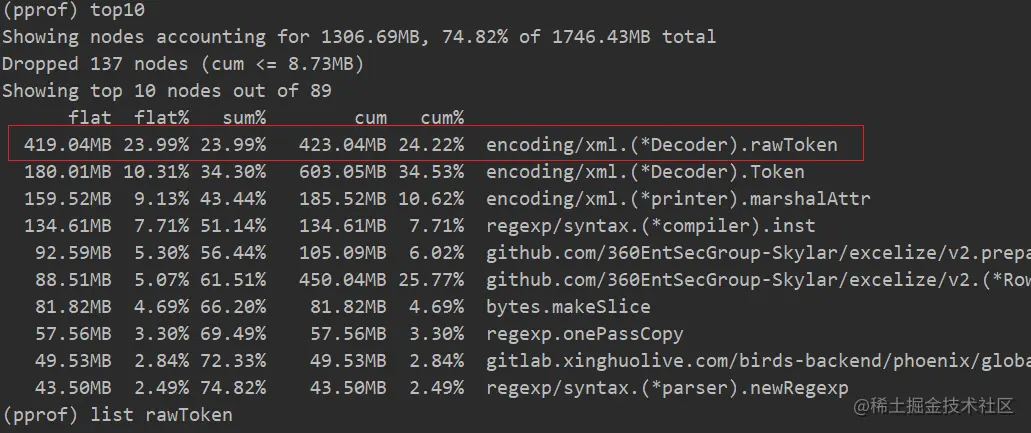Click the 419.04MB flat value
This screenshot has height=433, width=1031.
pos(68,145)
